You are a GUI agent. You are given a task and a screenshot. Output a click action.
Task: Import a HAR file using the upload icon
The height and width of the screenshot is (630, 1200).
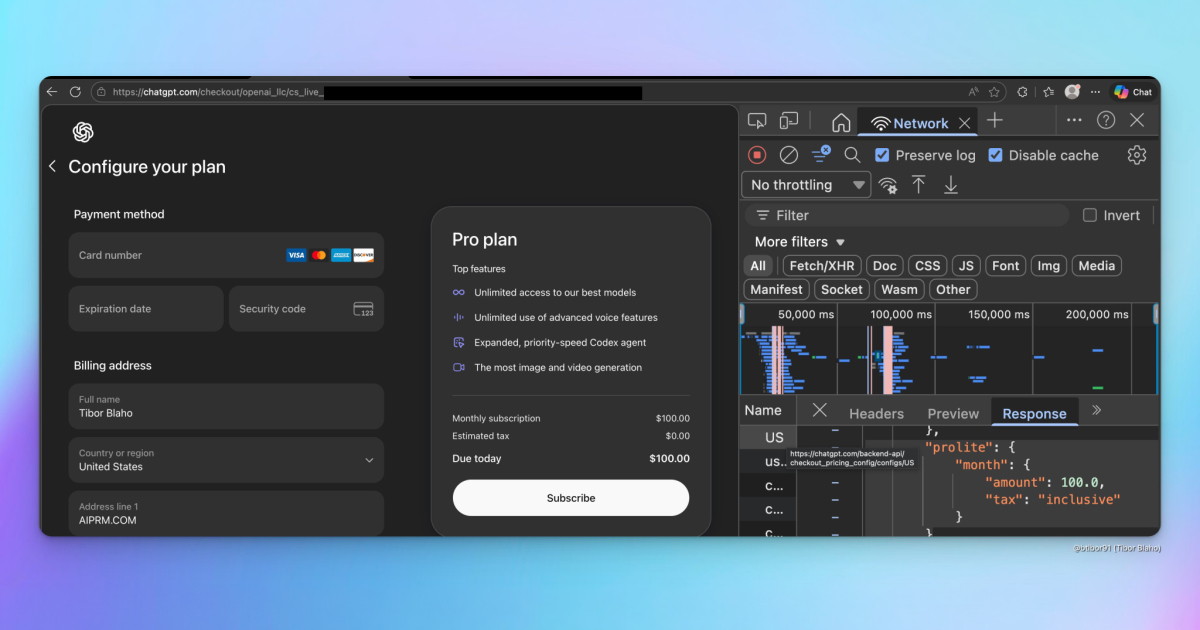[x=919, y=184]
